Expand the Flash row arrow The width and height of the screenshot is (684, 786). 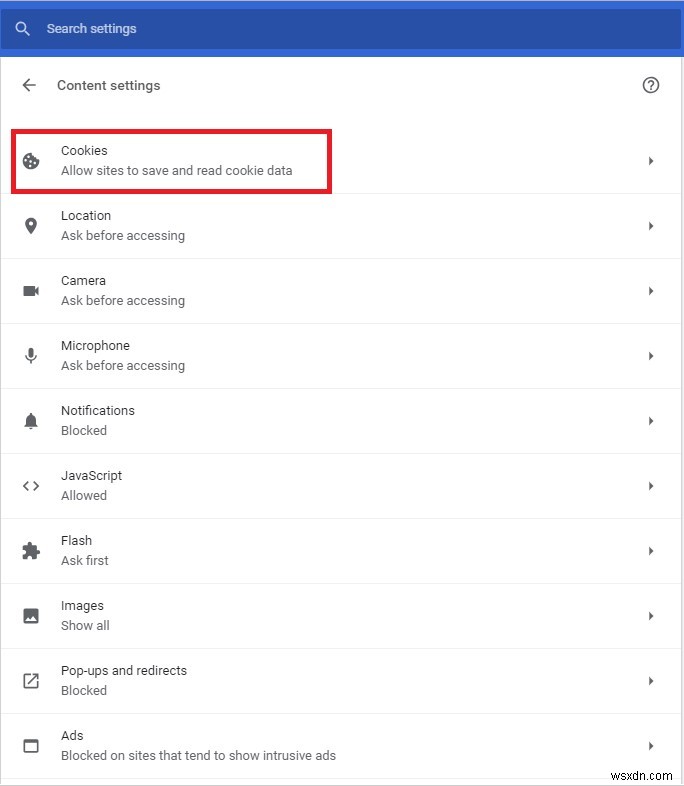pos(650,551)
